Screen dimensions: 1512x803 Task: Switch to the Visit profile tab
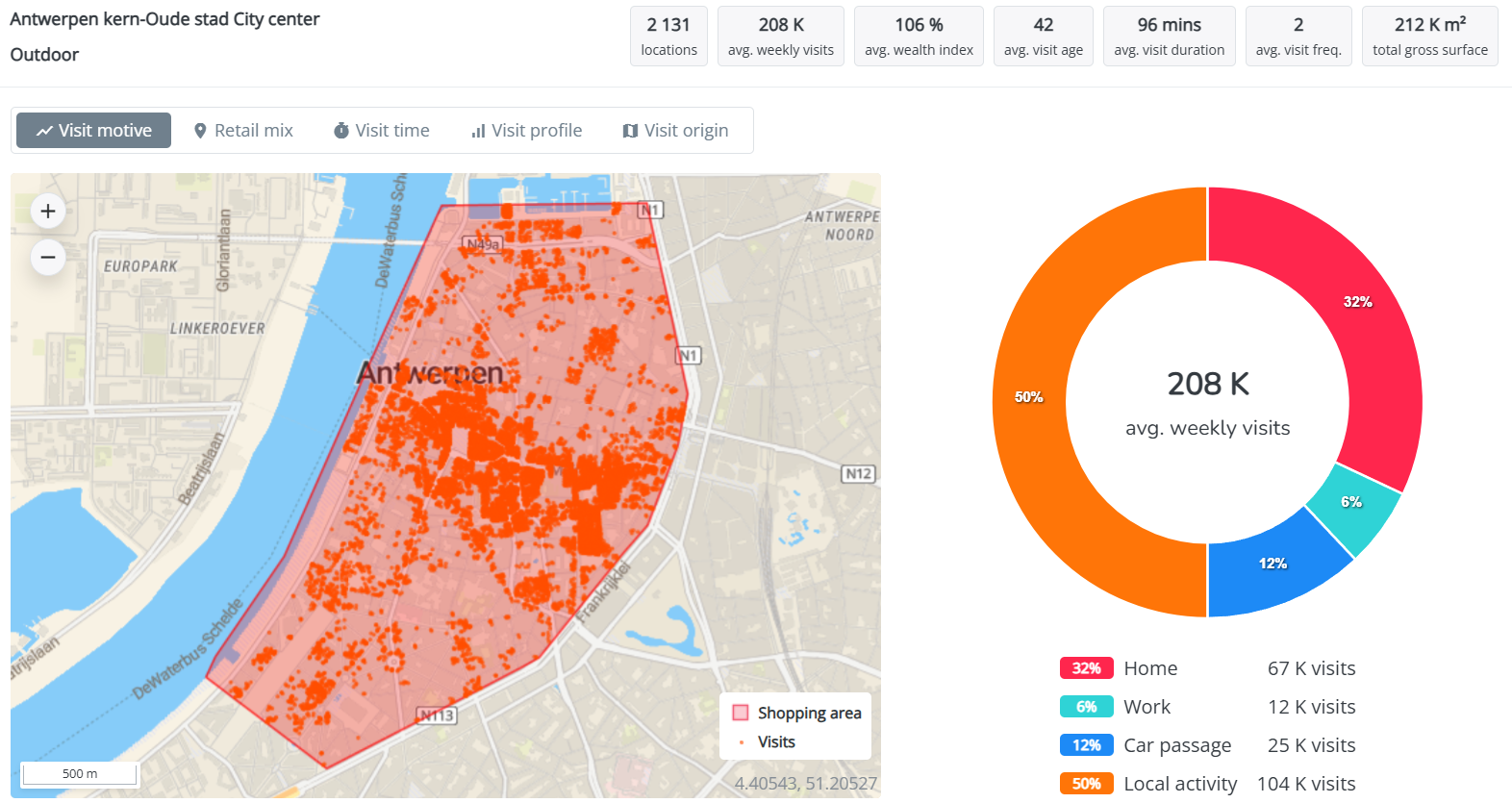click(x=526, y=131)
